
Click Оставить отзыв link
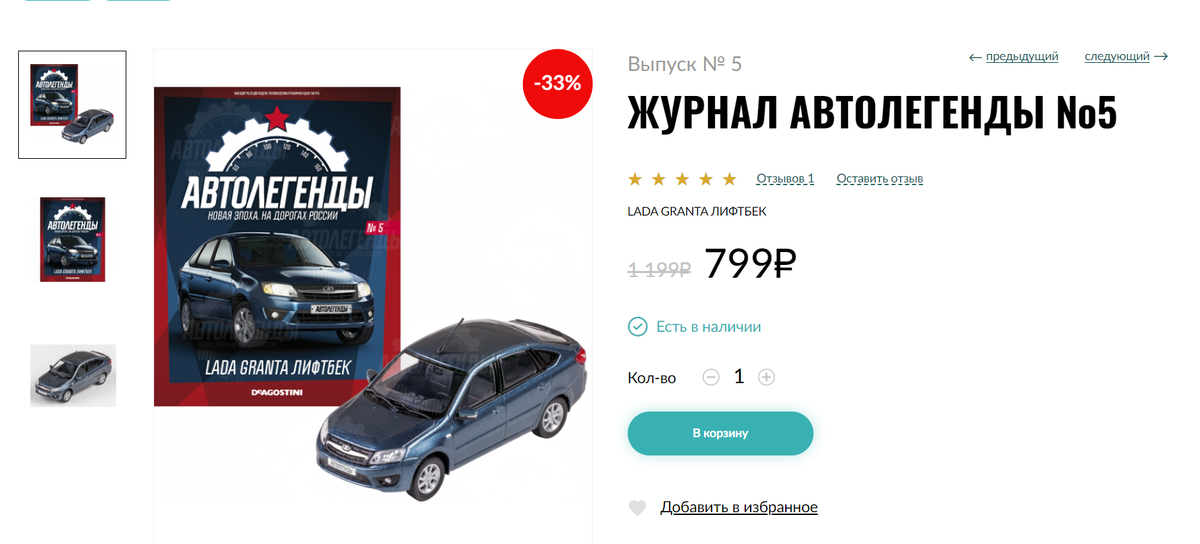[x=880, y=179]
